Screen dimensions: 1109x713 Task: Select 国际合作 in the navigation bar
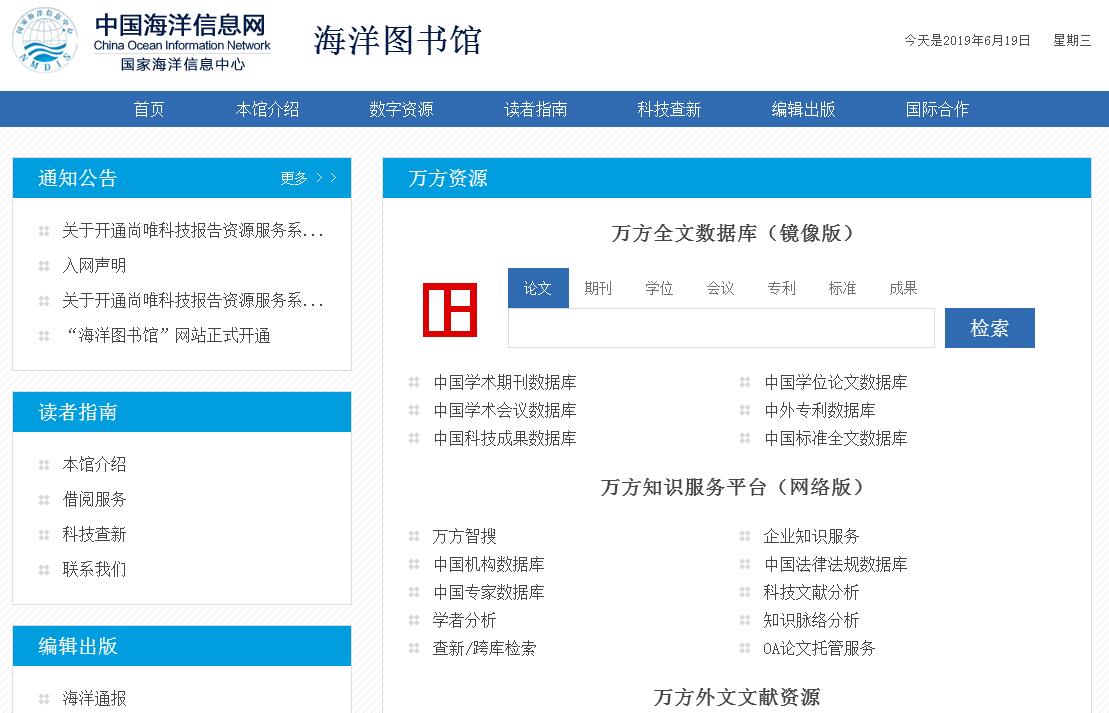pos(937,109)
